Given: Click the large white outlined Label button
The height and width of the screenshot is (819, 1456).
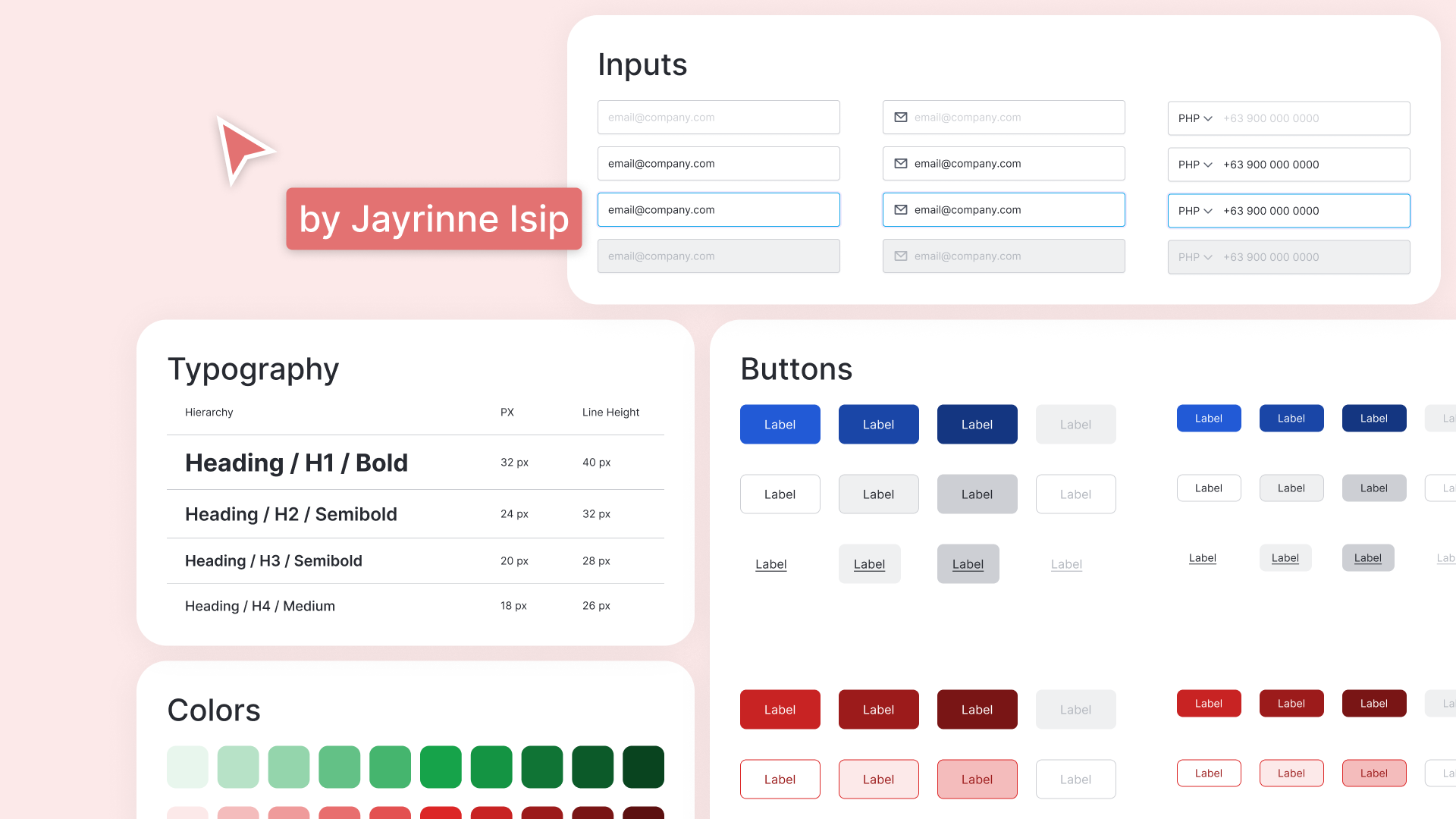Looking at the screenshot, I should click(x=780, y=494).
